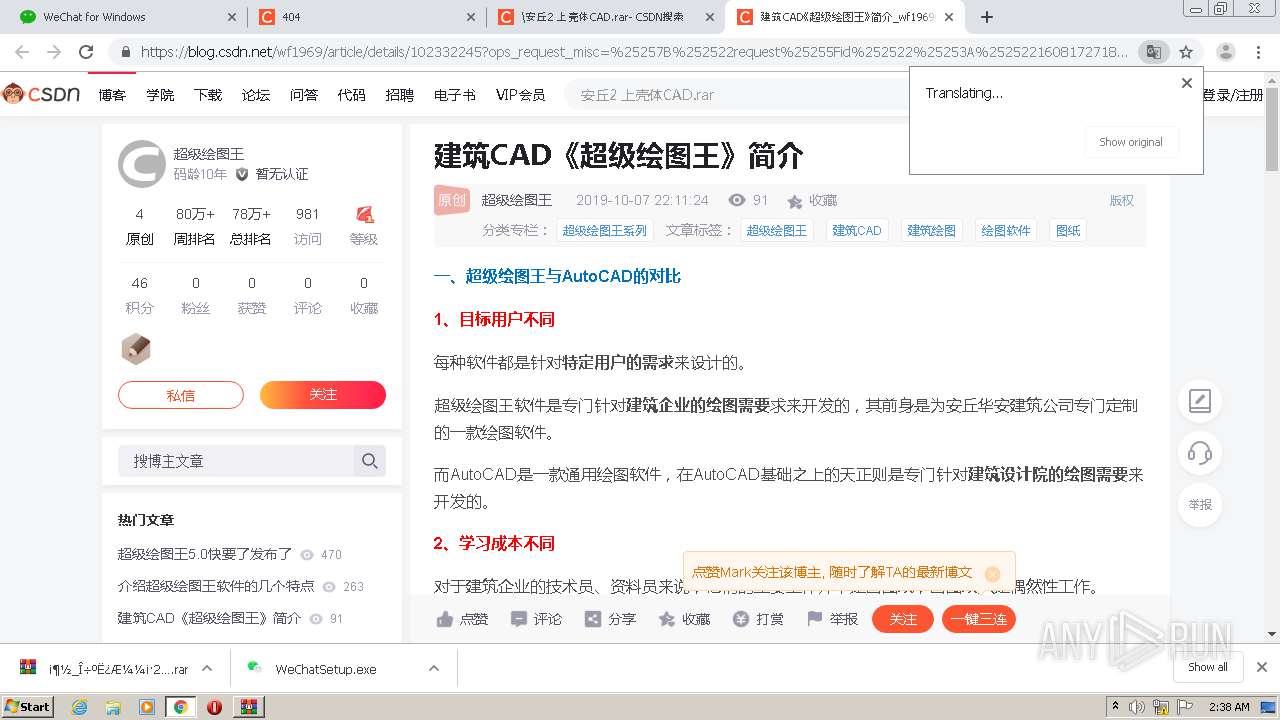This screenshot has height=720, width=1280.
Task: Click the thumbs-up 点赞 icon
Action: 445,619
